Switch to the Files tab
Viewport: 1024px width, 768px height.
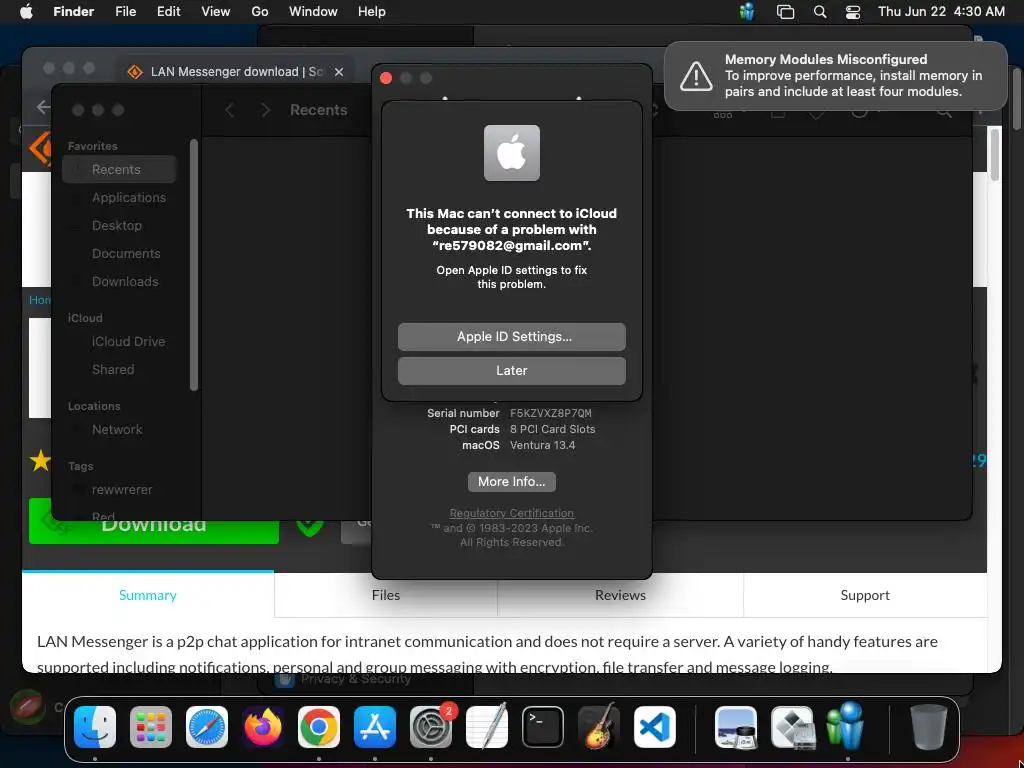point(386,595)
